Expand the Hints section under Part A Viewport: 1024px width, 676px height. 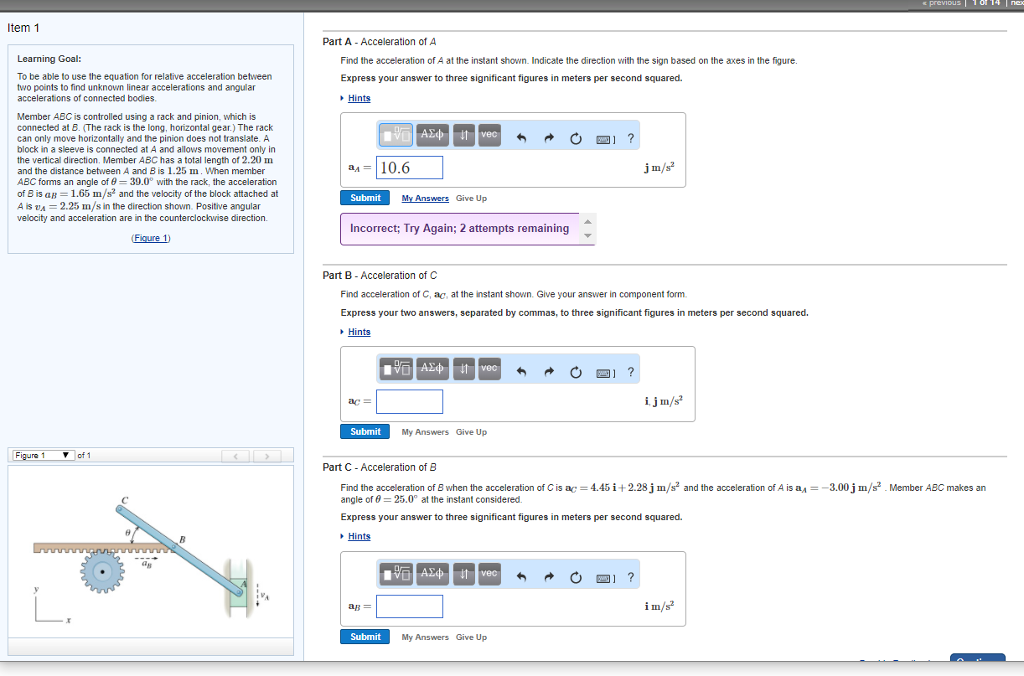[356, 97]
